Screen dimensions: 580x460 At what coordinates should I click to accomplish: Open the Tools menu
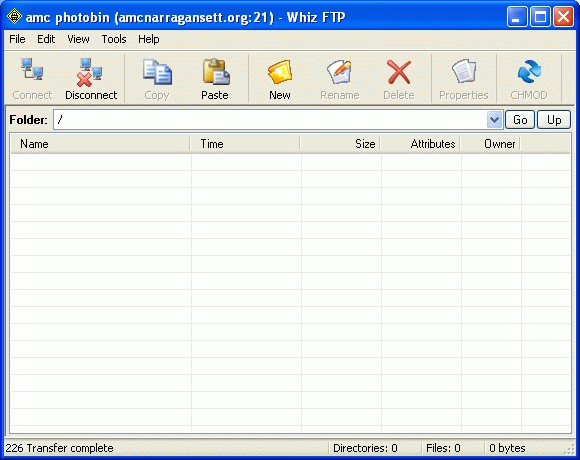(114, 39)
